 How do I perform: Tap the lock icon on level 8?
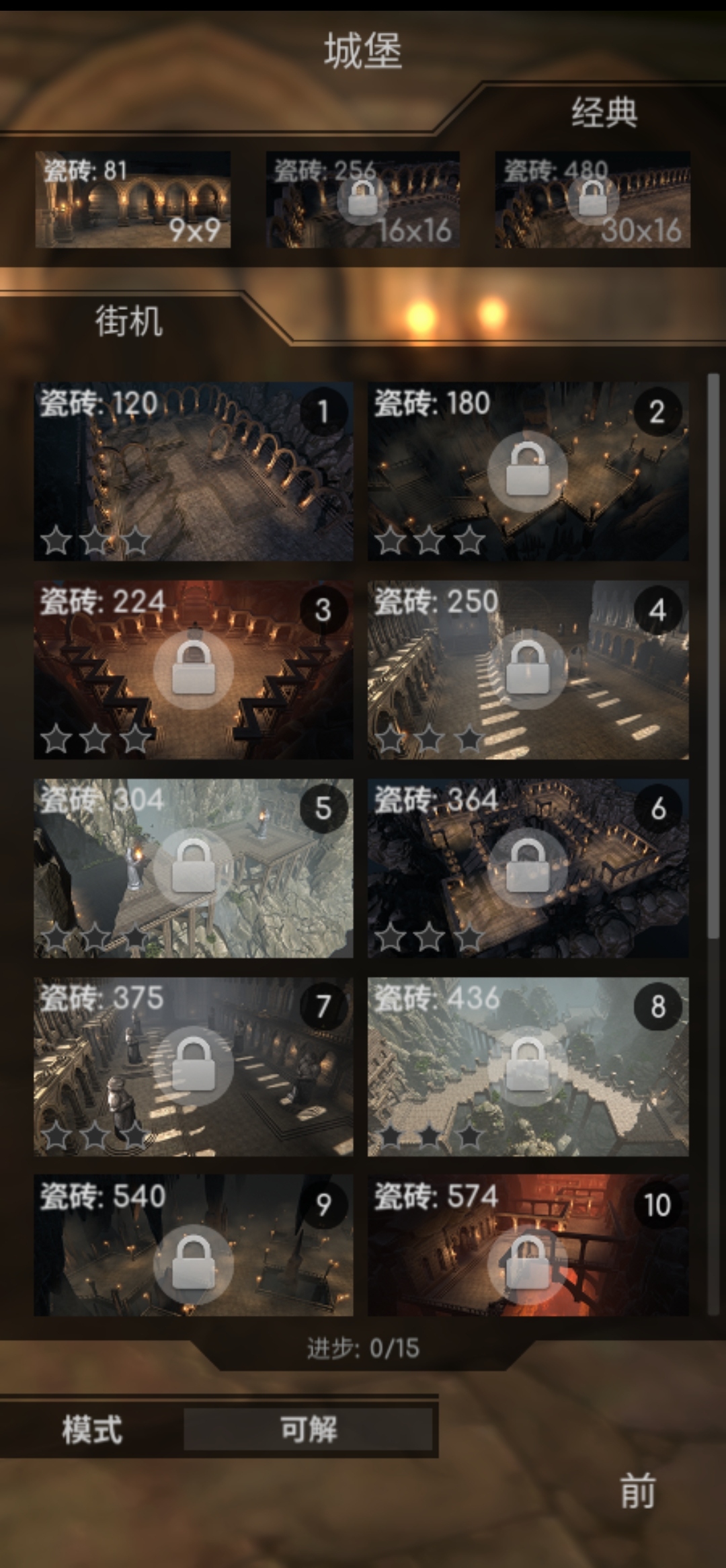[x=528, y=1066]
